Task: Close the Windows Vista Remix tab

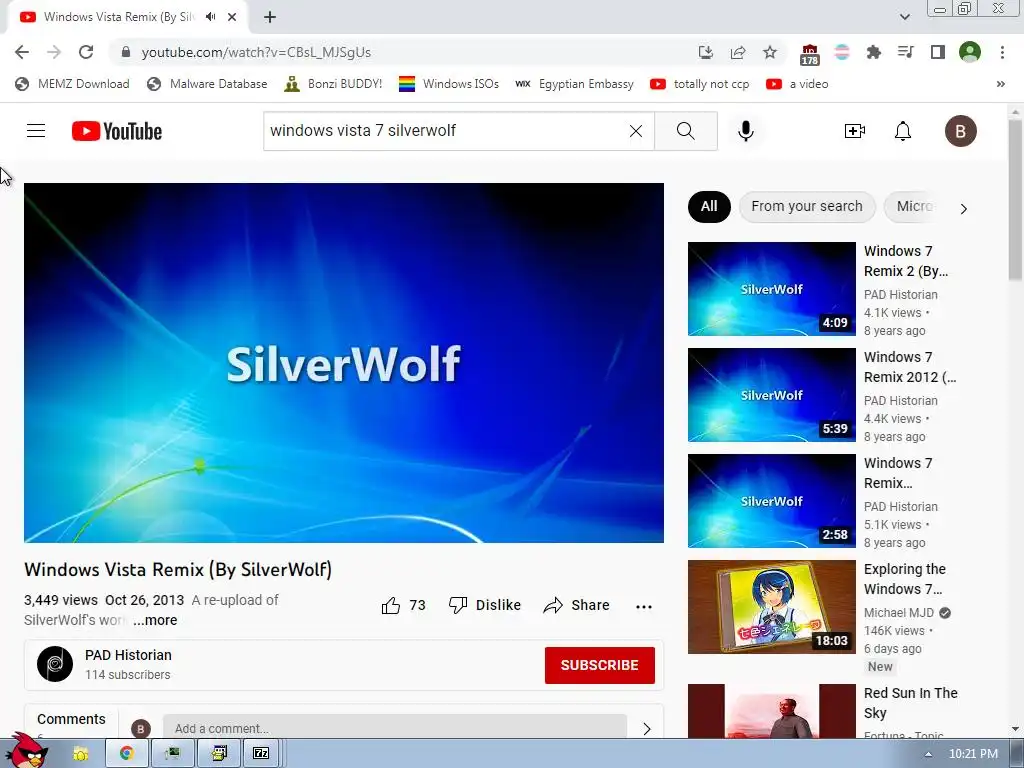Action: coord(232,17)
